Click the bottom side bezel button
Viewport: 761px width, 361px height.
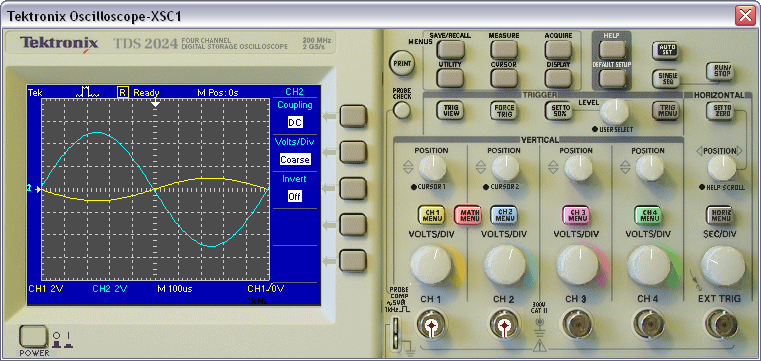pyautogui.click(x=353, y=260)
